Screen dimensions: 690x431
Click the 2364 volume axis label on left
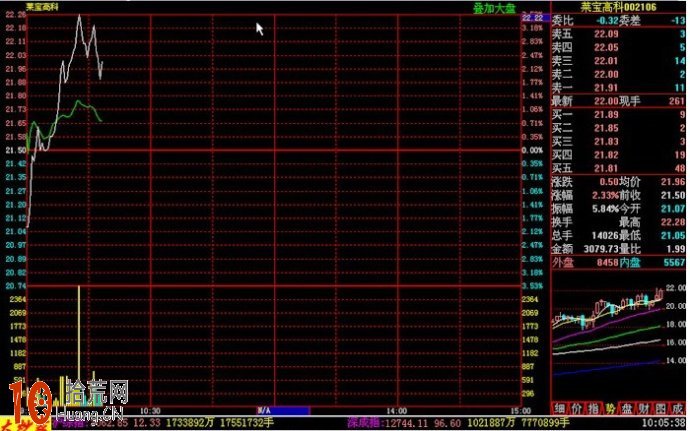tap(18, 299)
